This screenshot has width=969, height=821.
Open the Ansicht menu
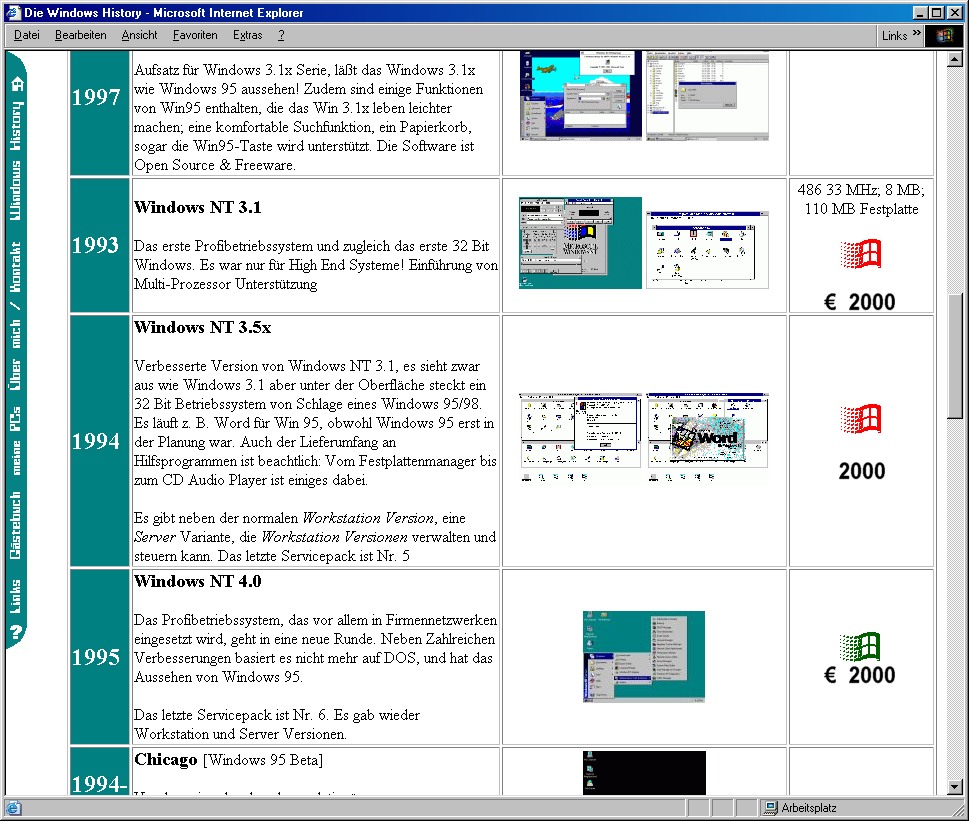[139, 35]
